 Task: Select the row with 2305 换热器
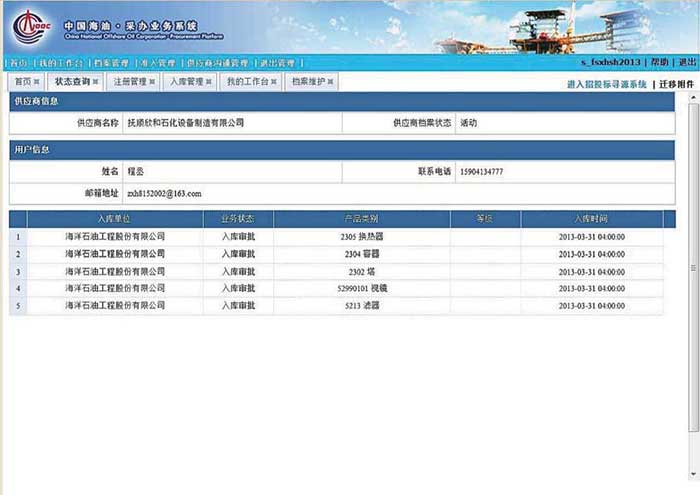[x=362, y=237]
